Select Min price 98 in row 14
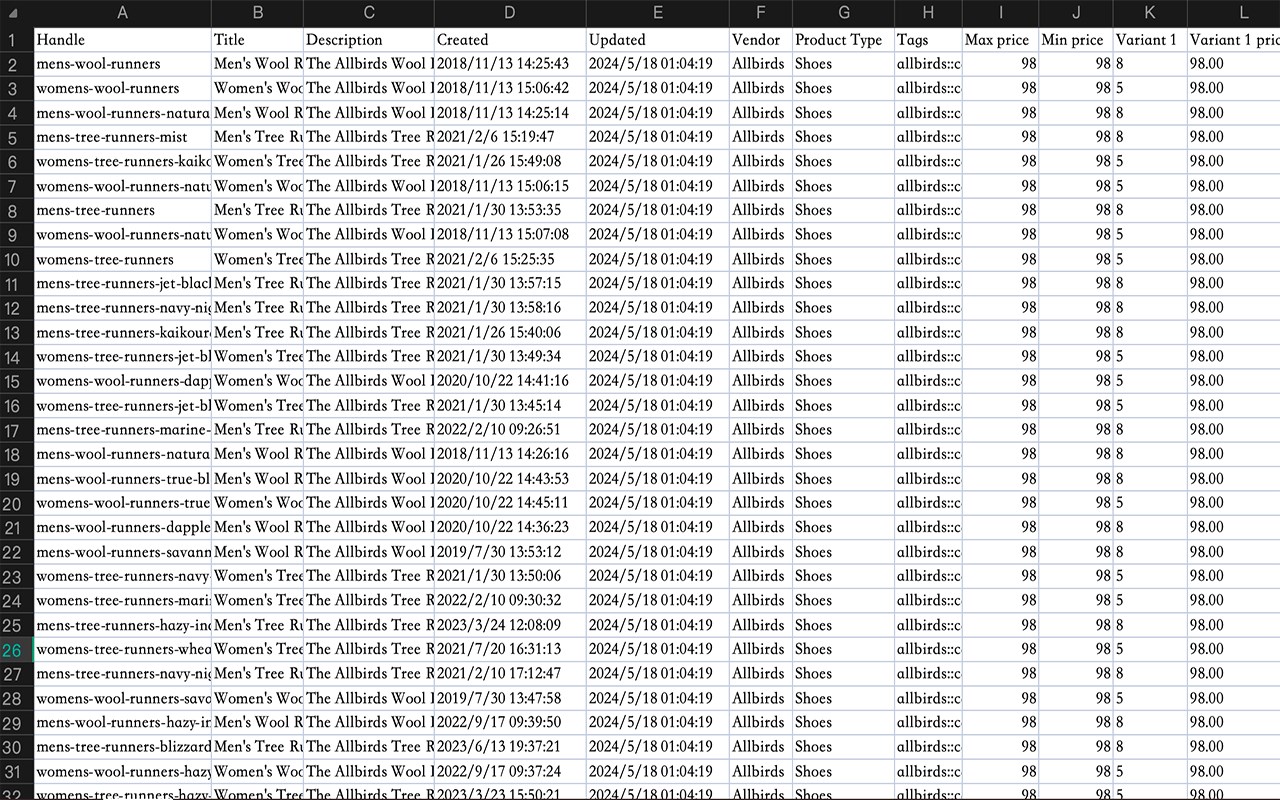 coord(1076,357)
